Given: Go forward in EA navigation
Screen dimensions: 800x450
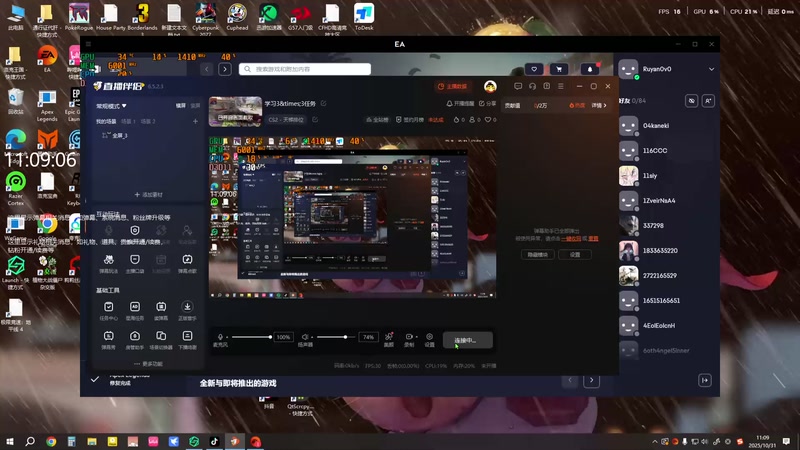Looking at the screenshot, I should [225, 69].
